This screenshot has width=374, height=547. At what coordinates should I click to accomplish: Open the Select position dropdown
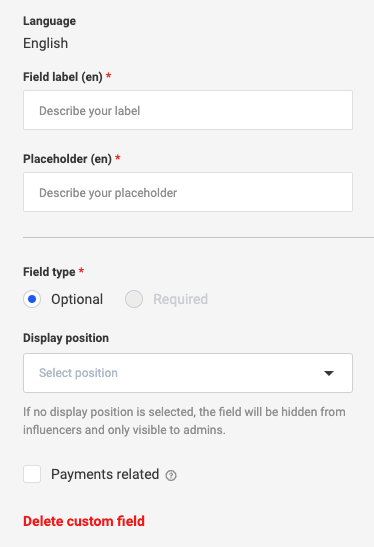[x=188, y=373]
